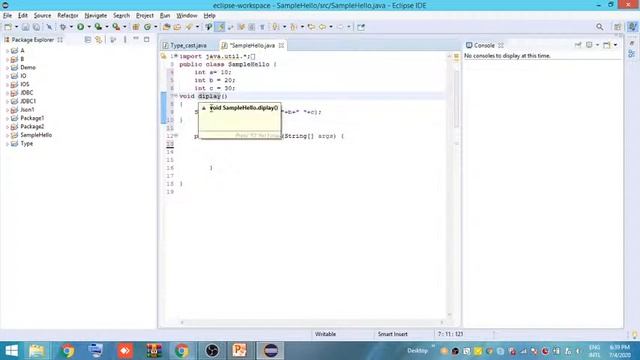640x360 pixels.
Task: Click the New Java Class toolbar icon
Action: pyautogui.click(x=147, y=27)
